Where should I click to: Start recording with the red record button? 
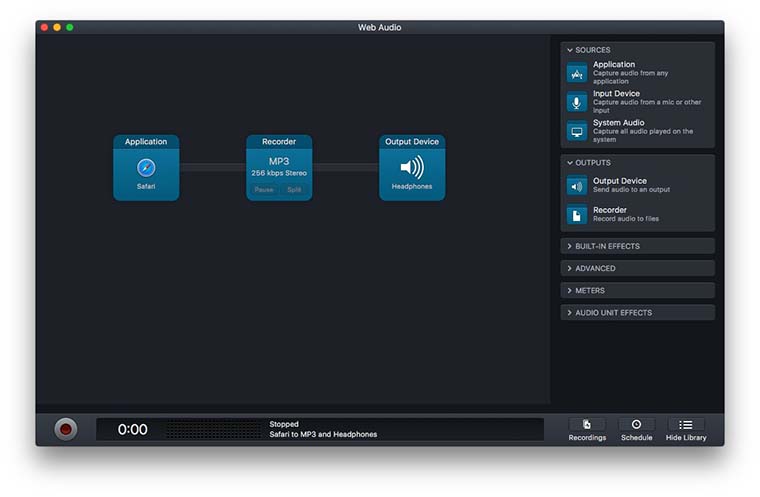point(65,429)
